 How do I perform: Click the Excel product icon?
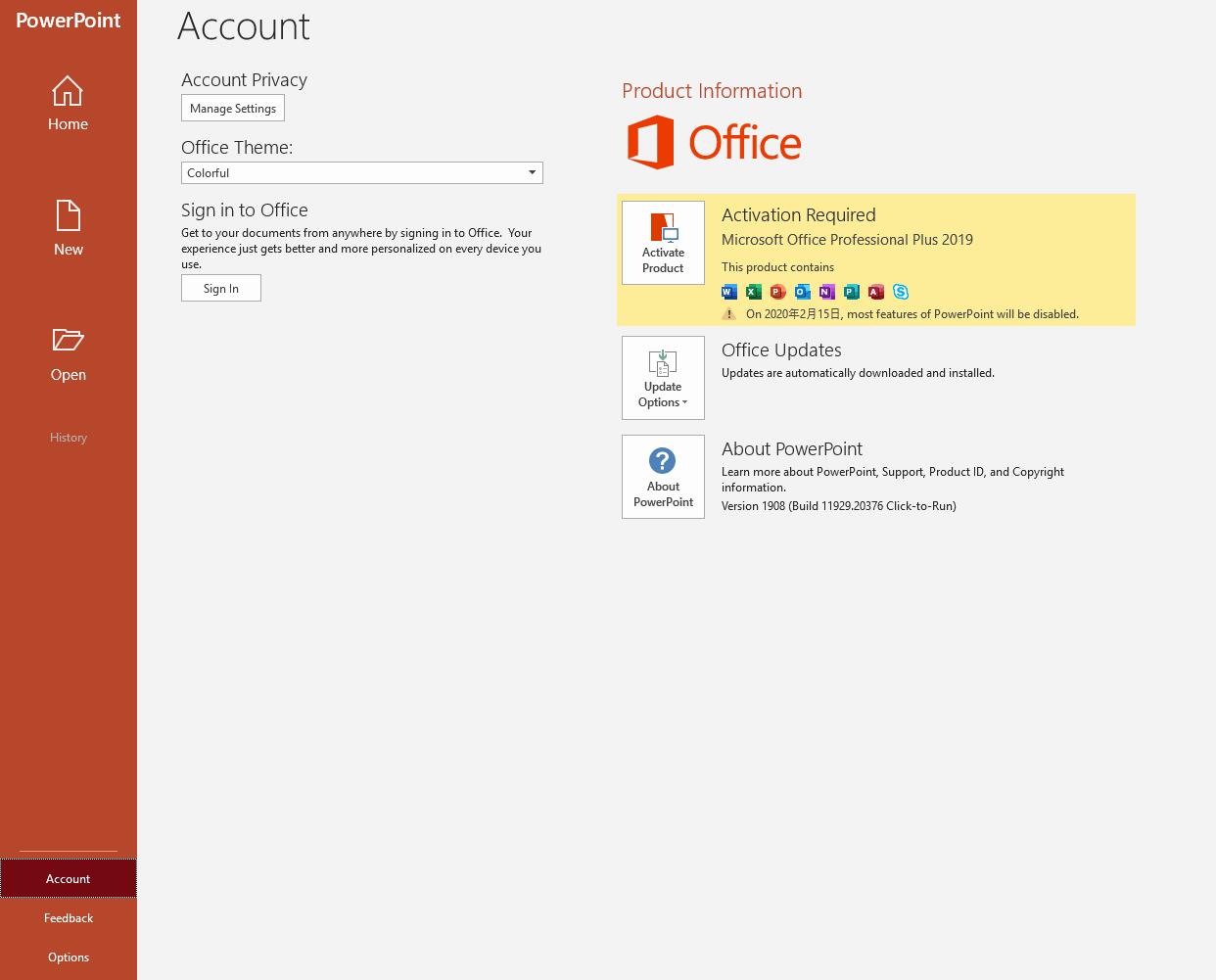(754, 292)
